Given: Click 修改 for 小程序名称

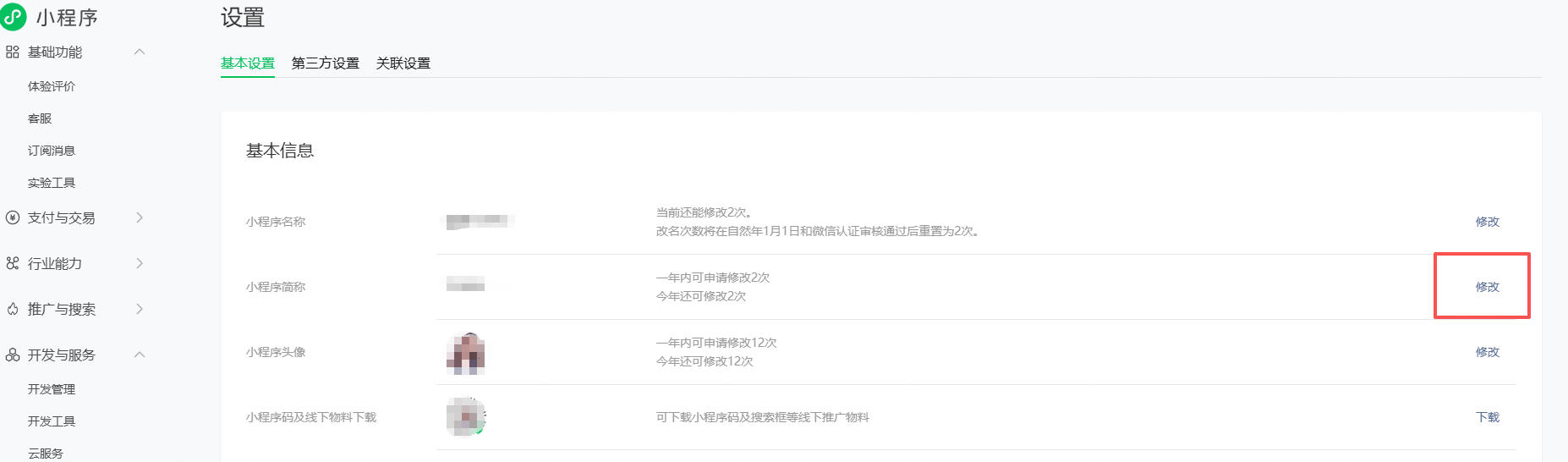Looking at the screenshot, I should click(1488, 222).
